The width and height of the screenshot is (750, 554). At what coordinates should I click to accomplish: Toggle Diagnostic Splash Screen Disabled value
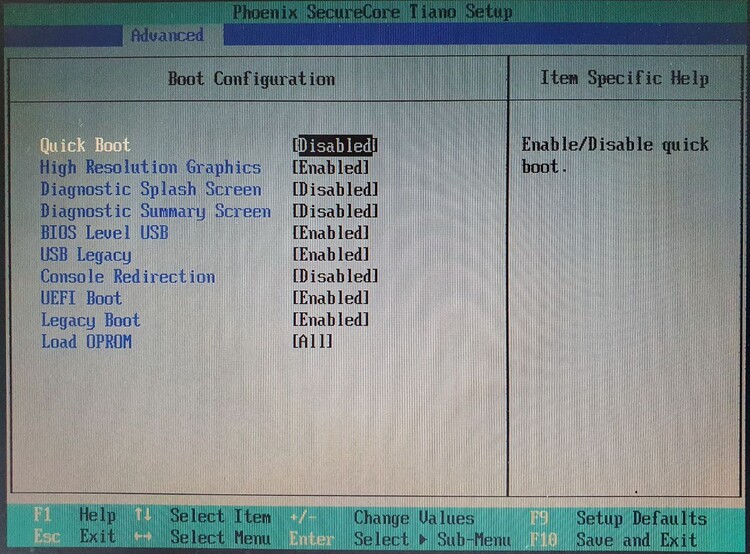[x=335, y=189]
